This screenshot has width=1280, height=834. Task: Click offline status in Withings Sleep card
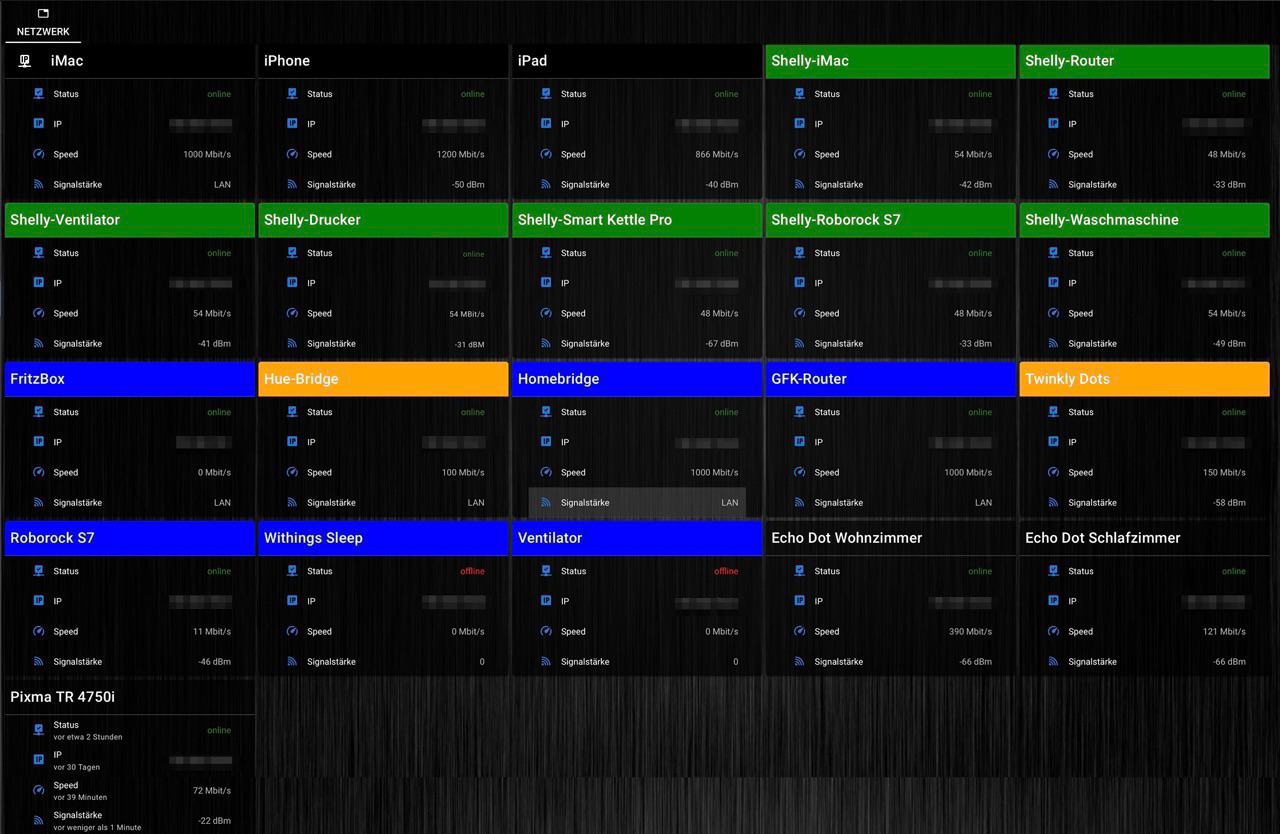point(472,571)
